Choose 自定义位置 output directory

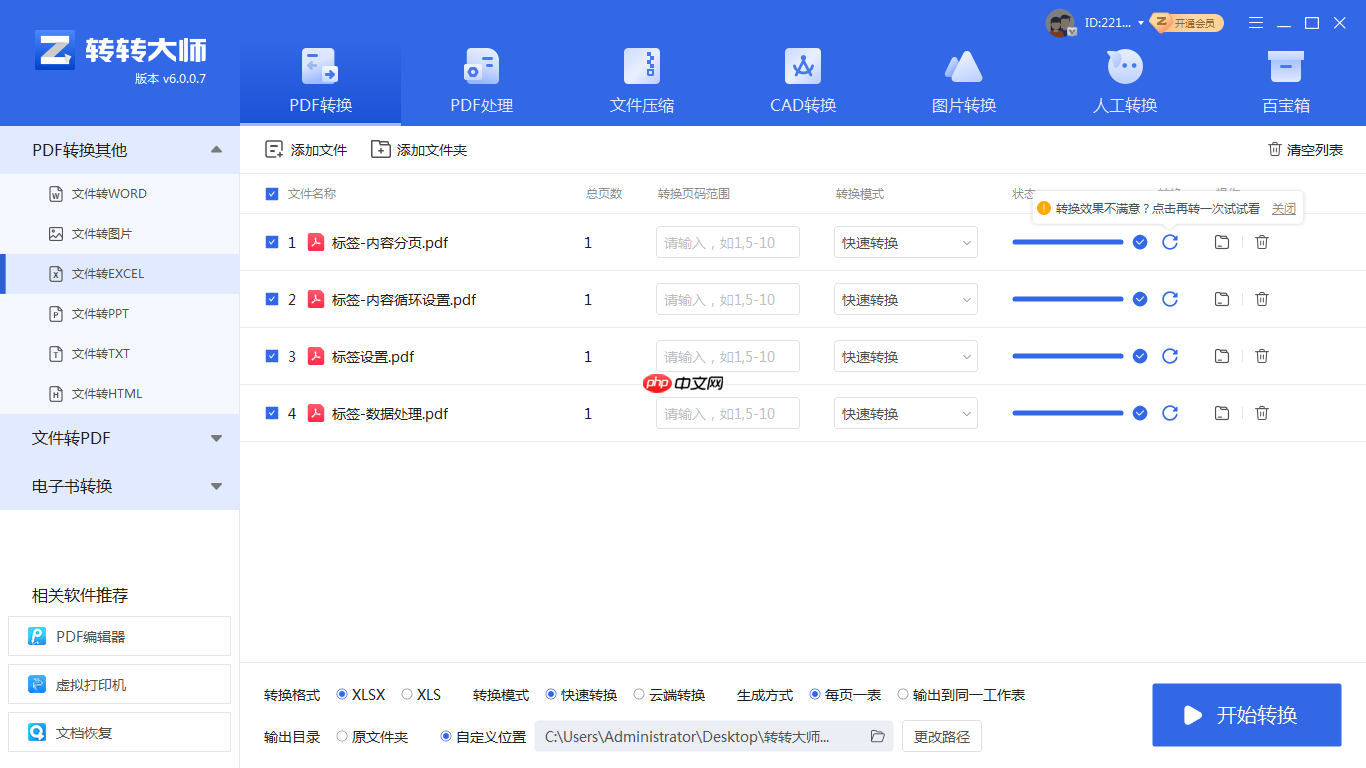point(483,737)
